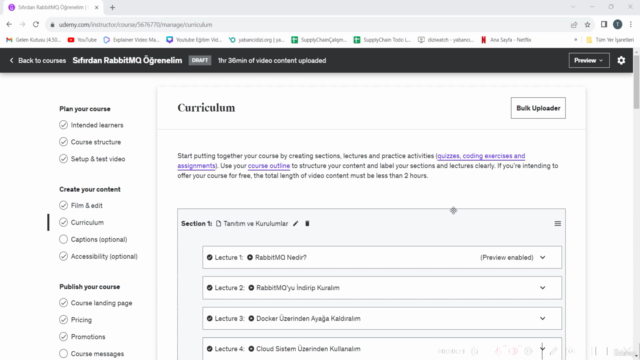Click Lecture 4 Cloud Sistem Üzerinden Kullanalım title
The height and width of the screenshot is (360, 640).
[x=308, y=349]
